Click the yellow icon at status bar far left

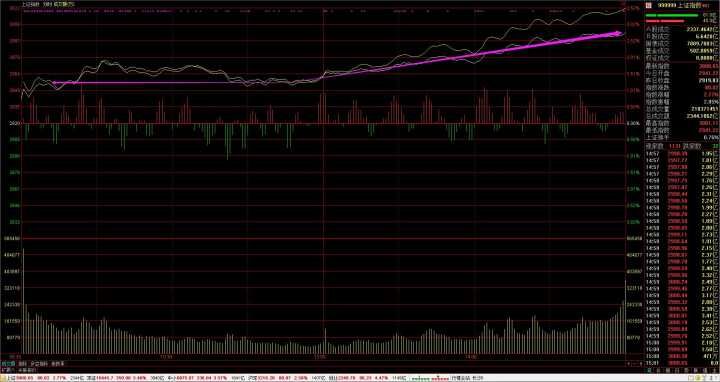point(4,378)
